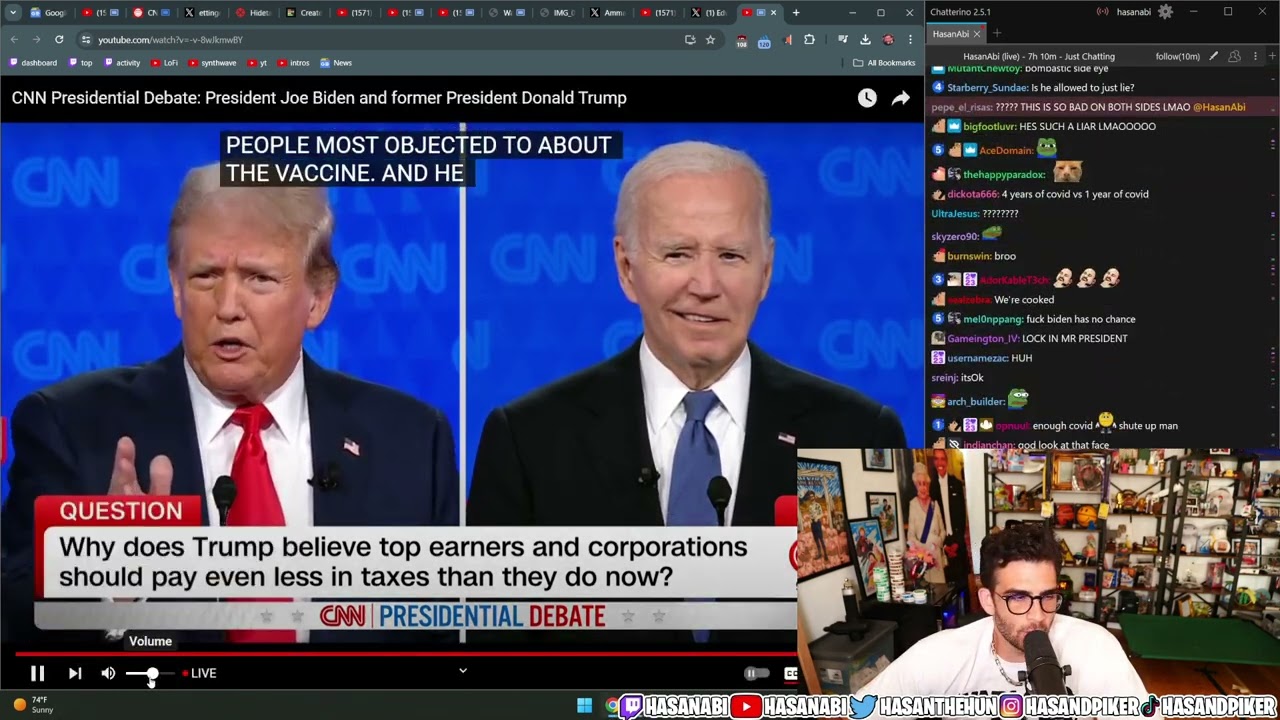Pause the YouTube debate video
Screen dimensions: 1280x720
coord(37,674)
